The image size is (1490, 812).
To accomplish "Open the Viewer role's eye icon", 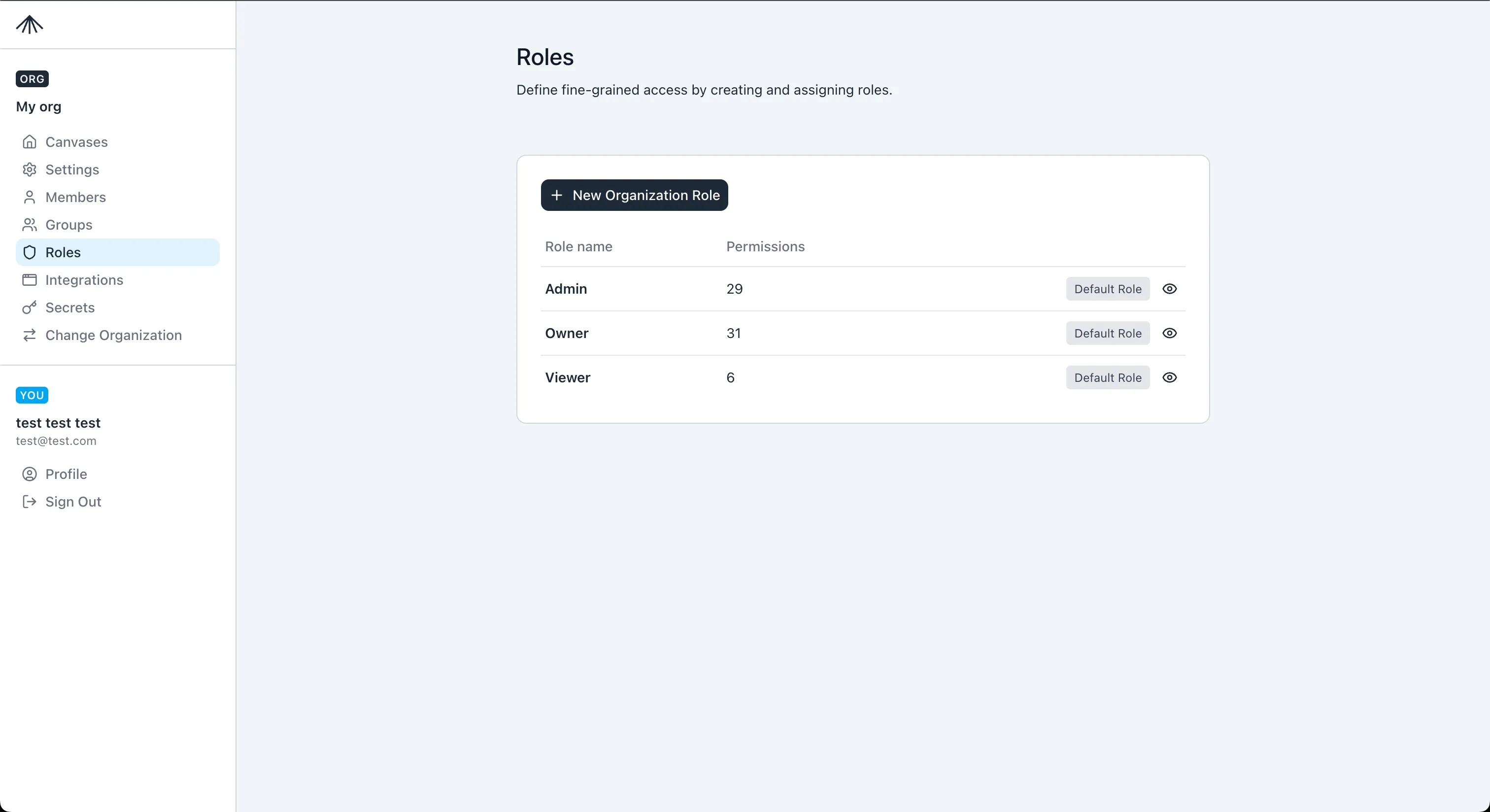I will point(1169,377).
